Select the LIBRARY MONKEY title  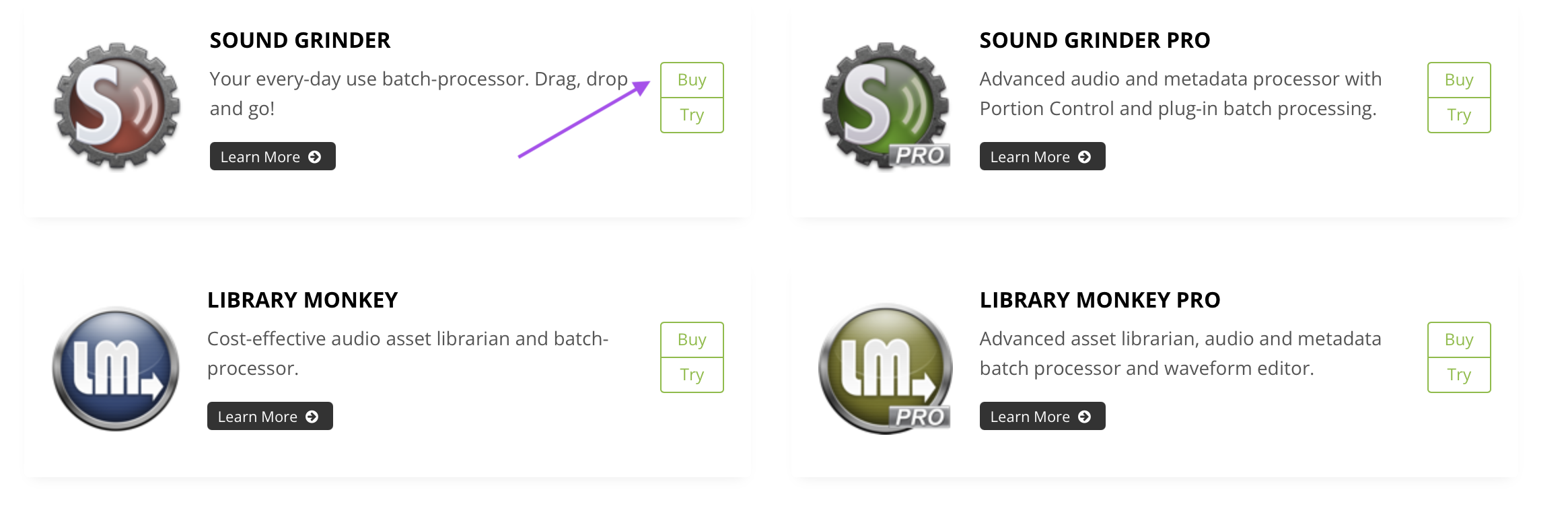tap(303, 299)
